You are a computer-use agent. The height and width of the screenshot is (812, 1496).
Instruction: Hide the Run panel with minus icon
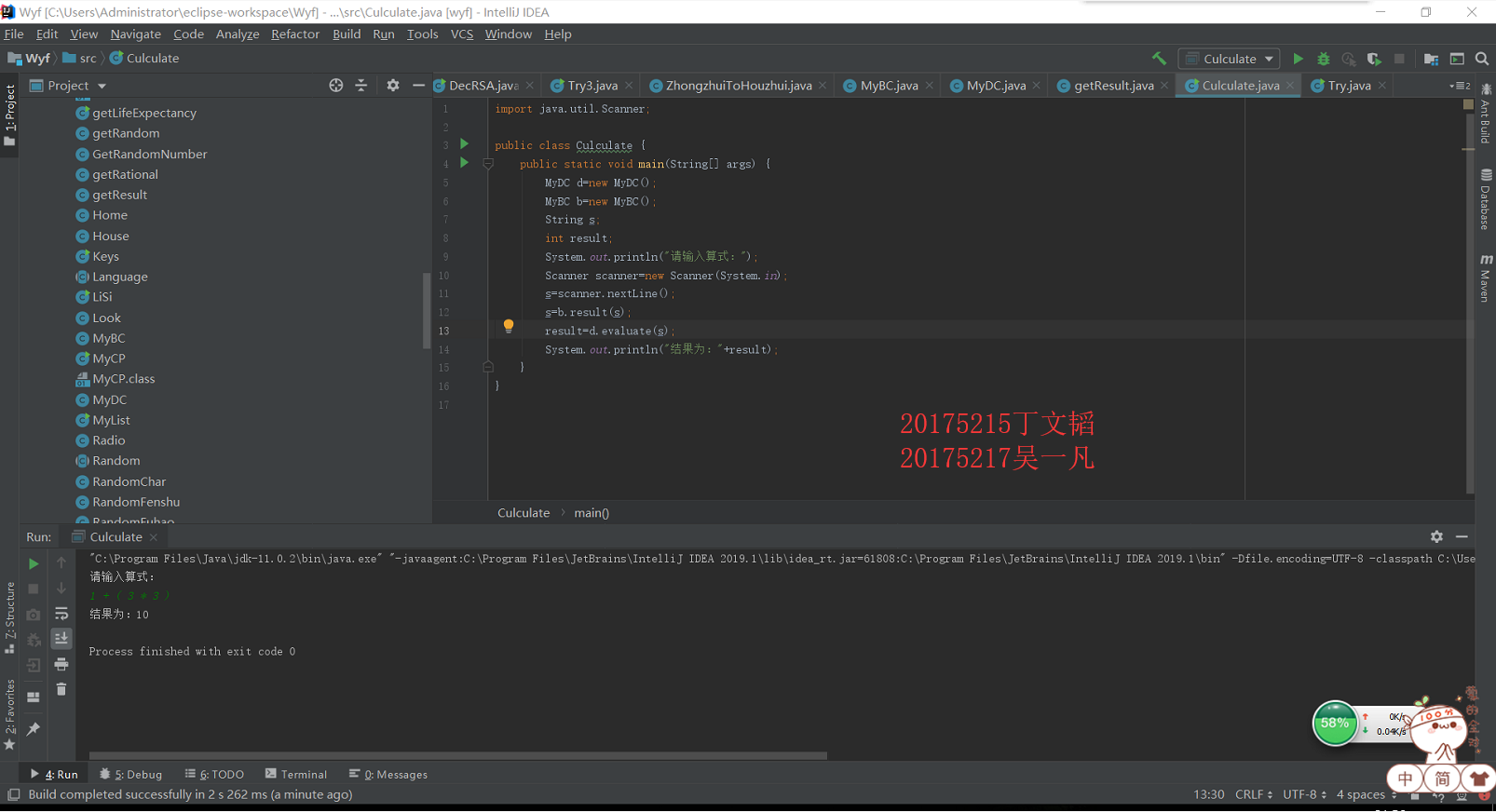tap(1462, 536)
